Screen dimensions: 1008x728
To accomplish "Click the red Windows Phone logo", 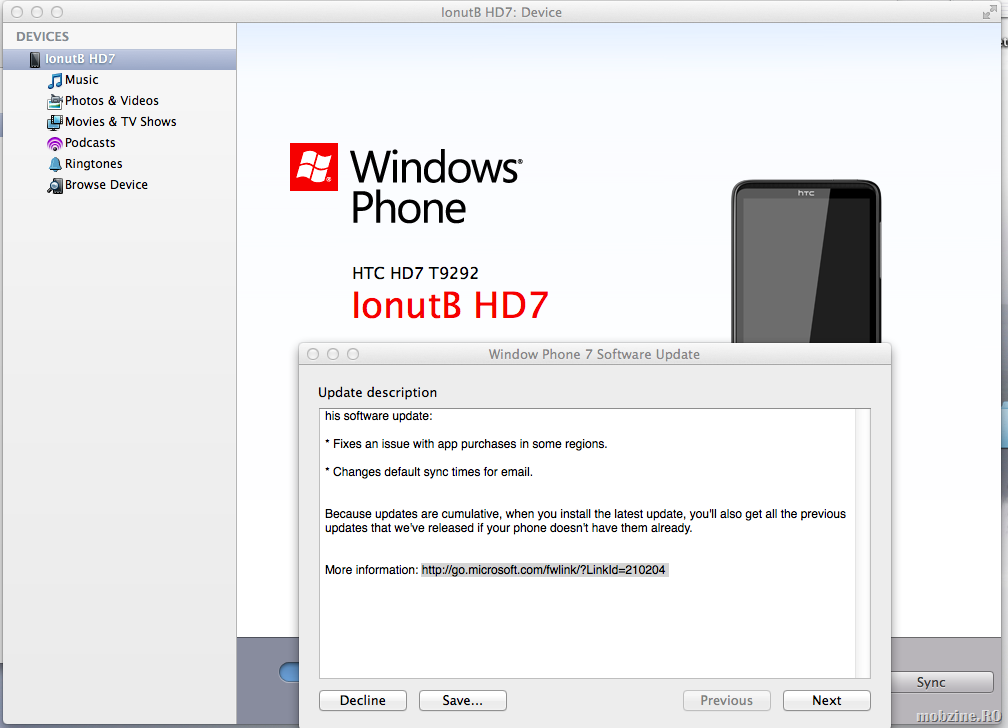I will click(x=313, y=167).
